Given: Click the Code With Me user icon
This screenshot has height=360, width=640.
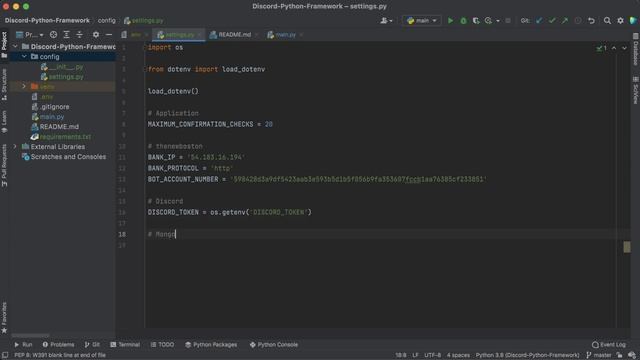Looking at the screenshot, I should 386,20.
